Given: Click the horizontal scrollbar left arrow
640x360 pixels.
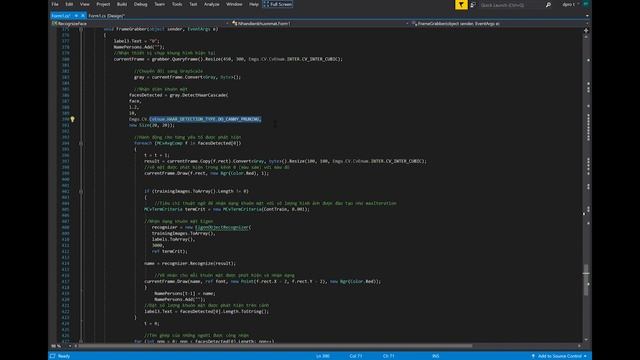Looking at the screenshot, I should pos(75,346).
